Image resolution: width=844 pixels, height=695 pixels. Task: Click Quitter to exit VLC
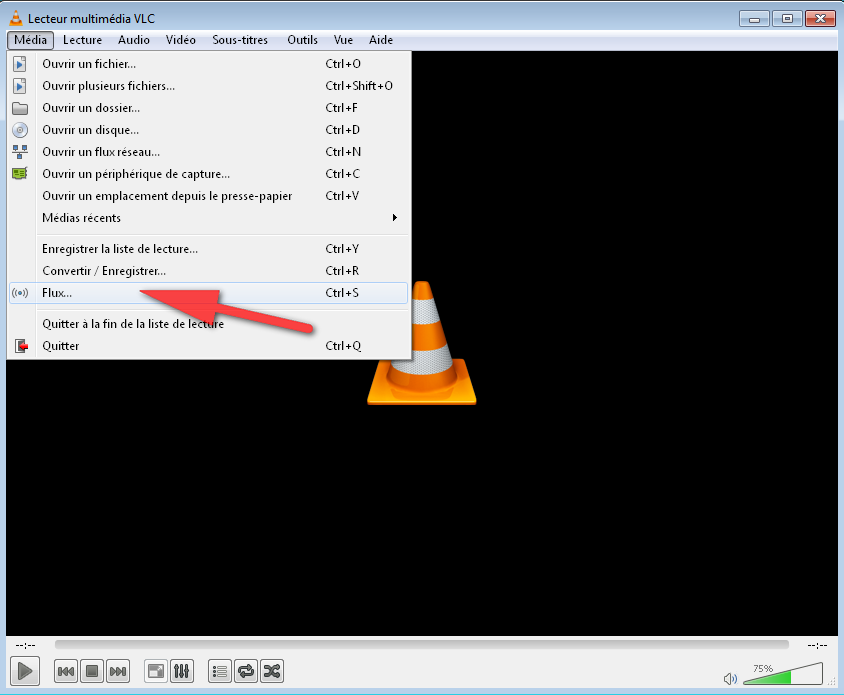click(61, 346)
